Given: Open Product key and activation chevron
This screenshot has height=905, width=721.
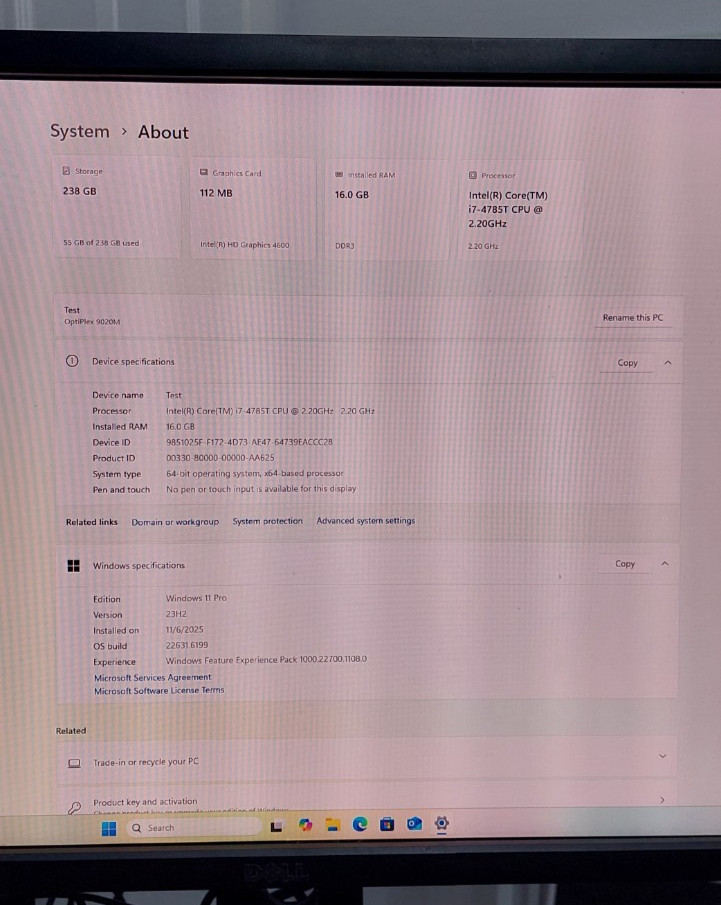Looking at the screenshot, I should coord(662,799).
